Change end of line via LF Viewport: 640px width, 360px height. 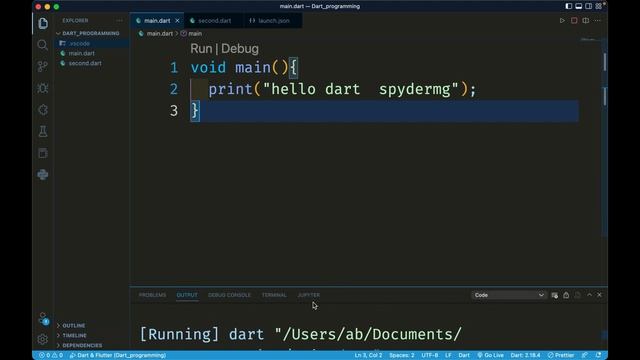448,355
